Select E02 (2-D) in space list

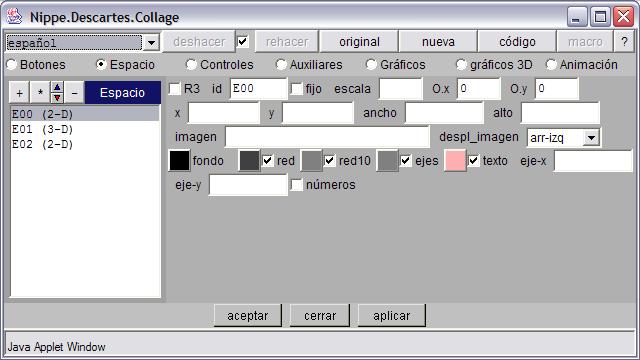pos(85,144)
